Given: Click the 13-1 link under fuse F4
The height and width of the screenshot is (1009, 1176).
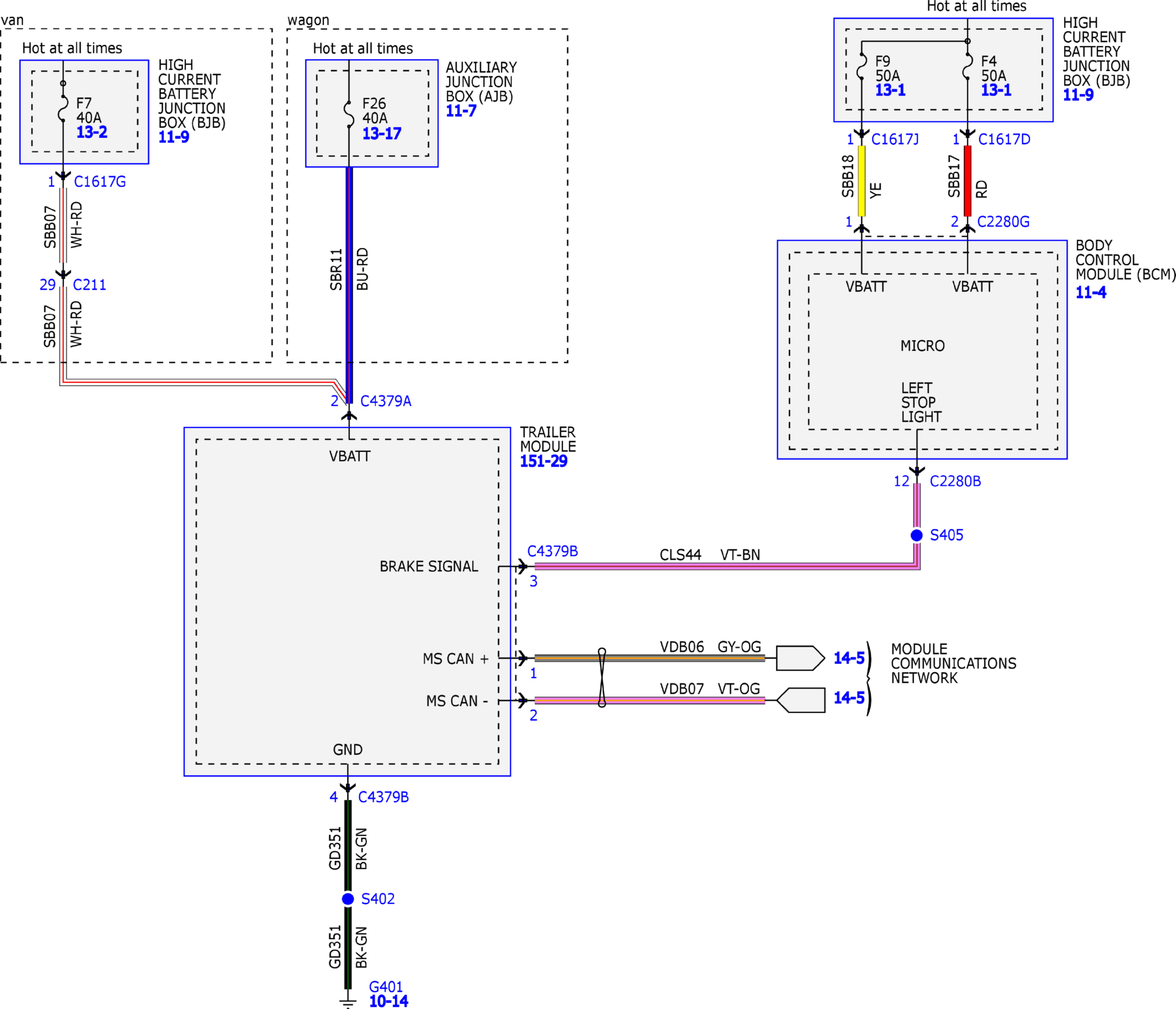Looking at the screenshot, I should click(996, 89).
